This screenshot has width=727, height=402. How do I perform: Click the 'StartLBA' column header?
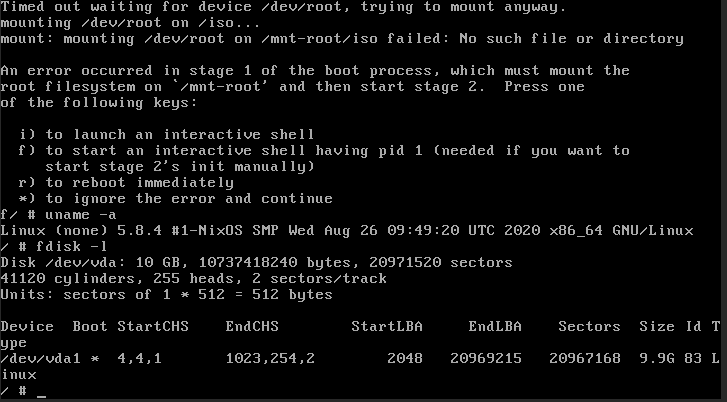pyautogui.click(x=387, y=326)
